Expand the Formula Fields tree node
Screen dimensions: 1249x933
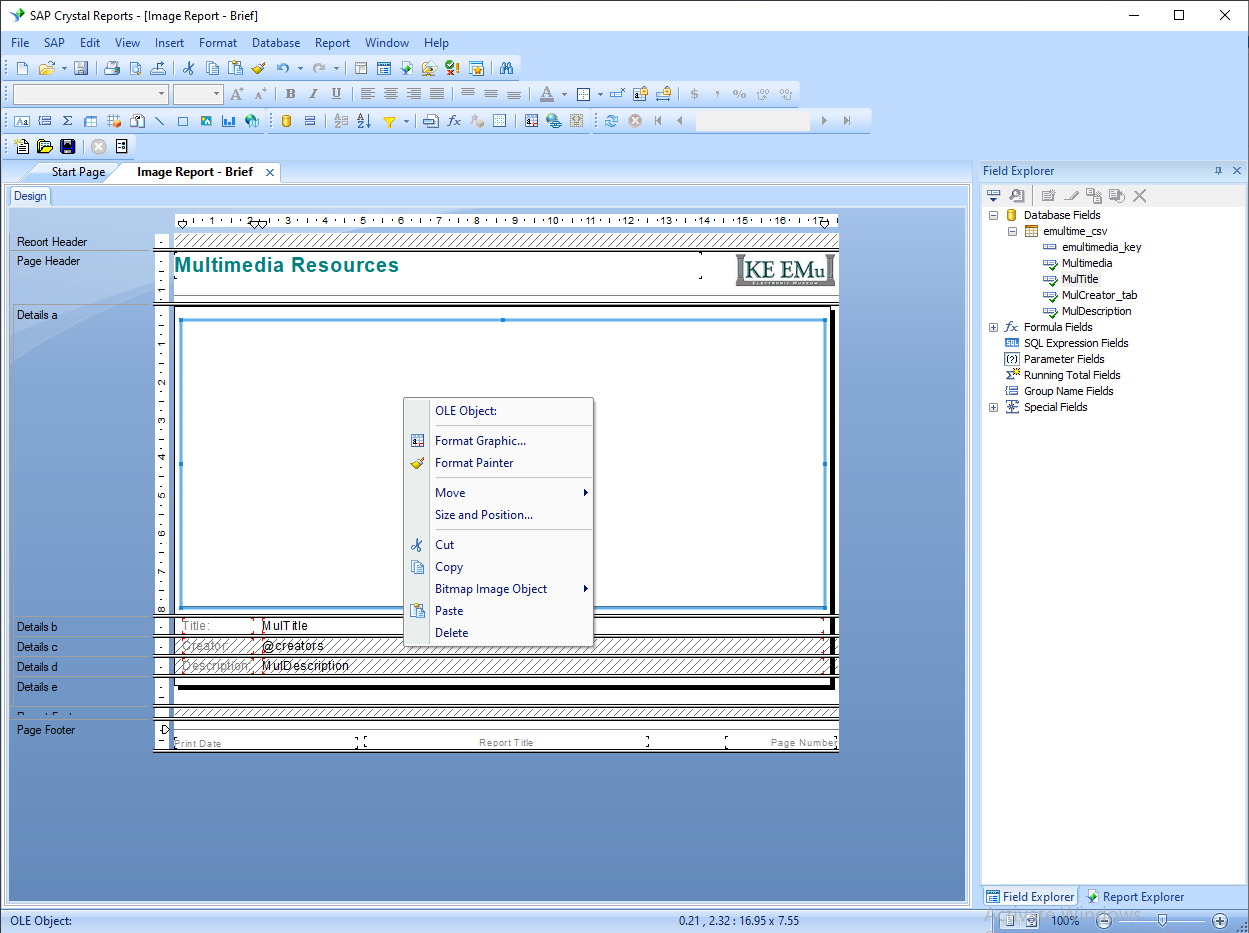[x=994, y=327]
